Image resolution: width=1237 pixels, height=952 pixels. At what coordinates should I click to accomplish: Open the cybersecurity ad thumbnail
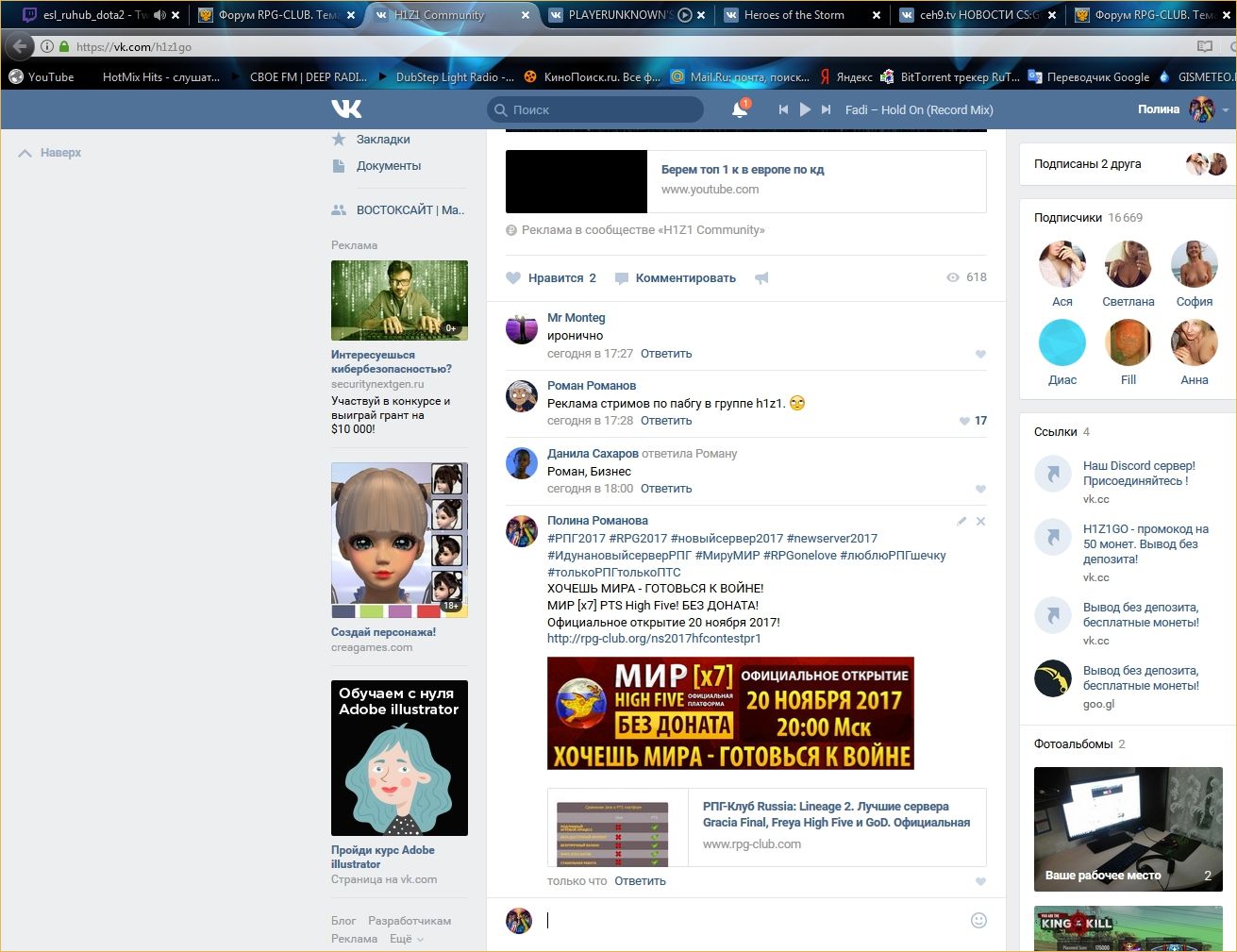tap(399, 300)
